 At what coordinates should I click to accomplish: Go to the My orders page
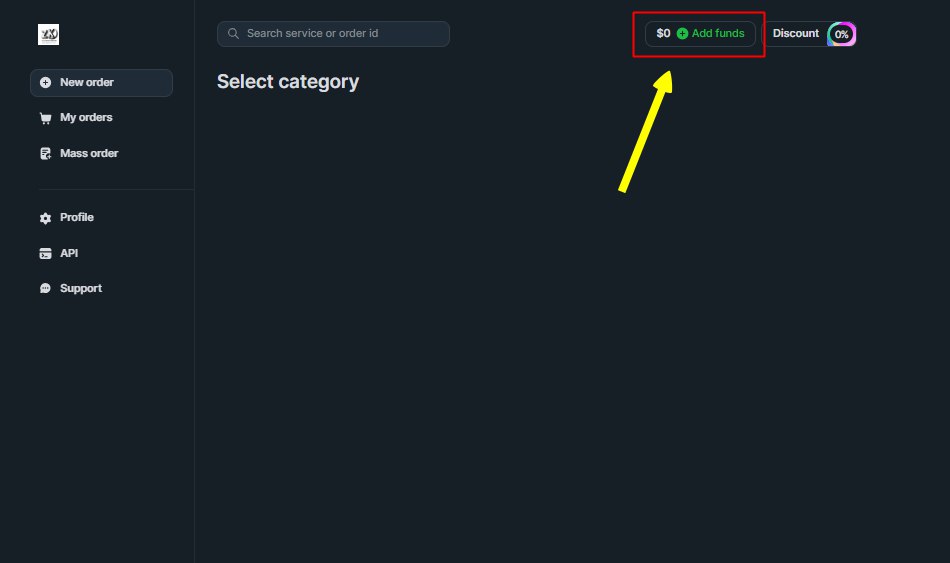coord(86,118)
